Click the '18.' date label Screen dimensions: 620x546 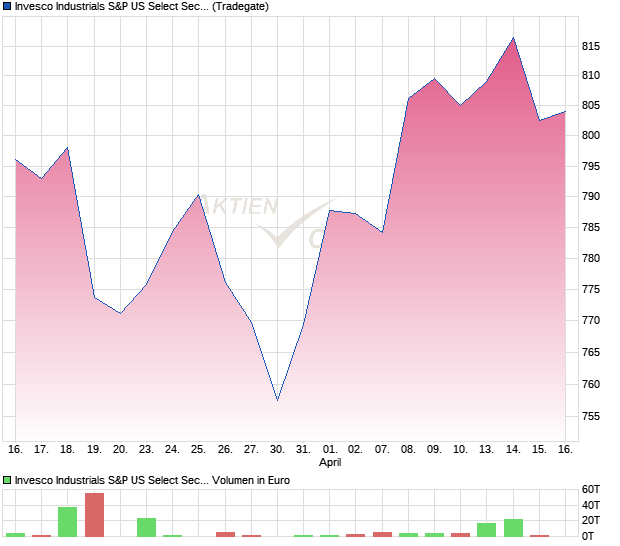tap(67, 450)
